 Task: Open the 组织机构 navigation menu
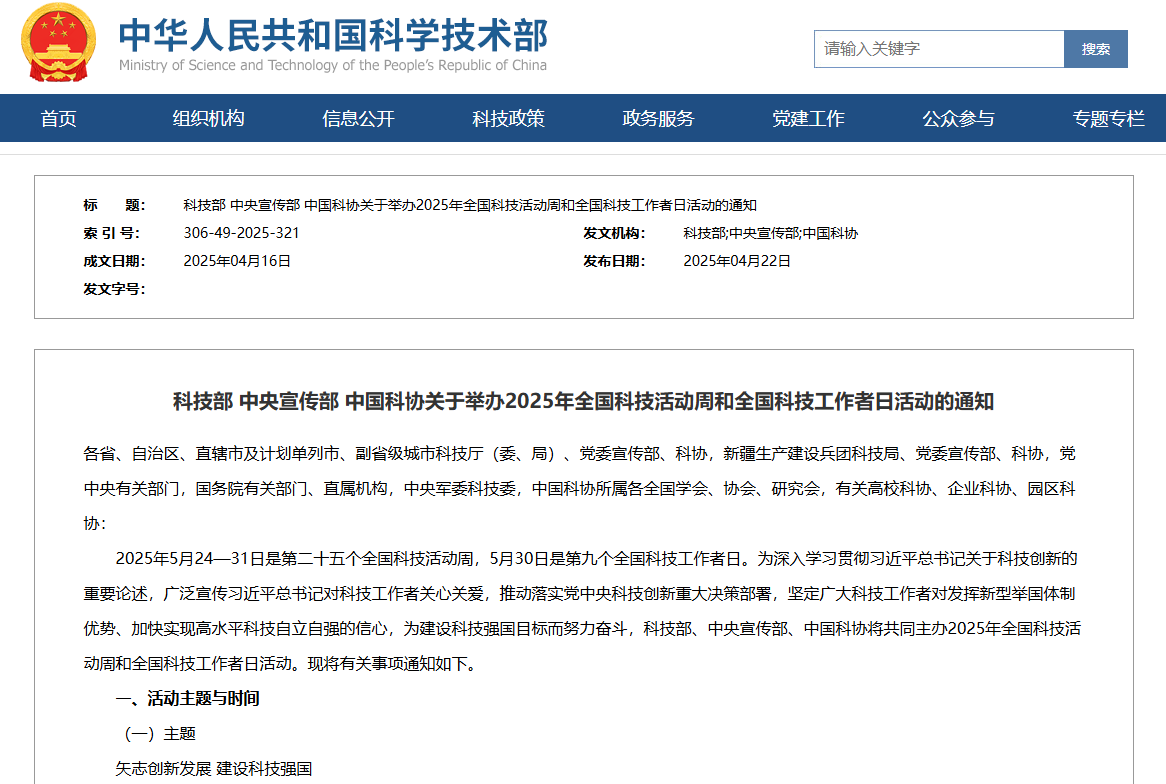[x=208, y=118]
